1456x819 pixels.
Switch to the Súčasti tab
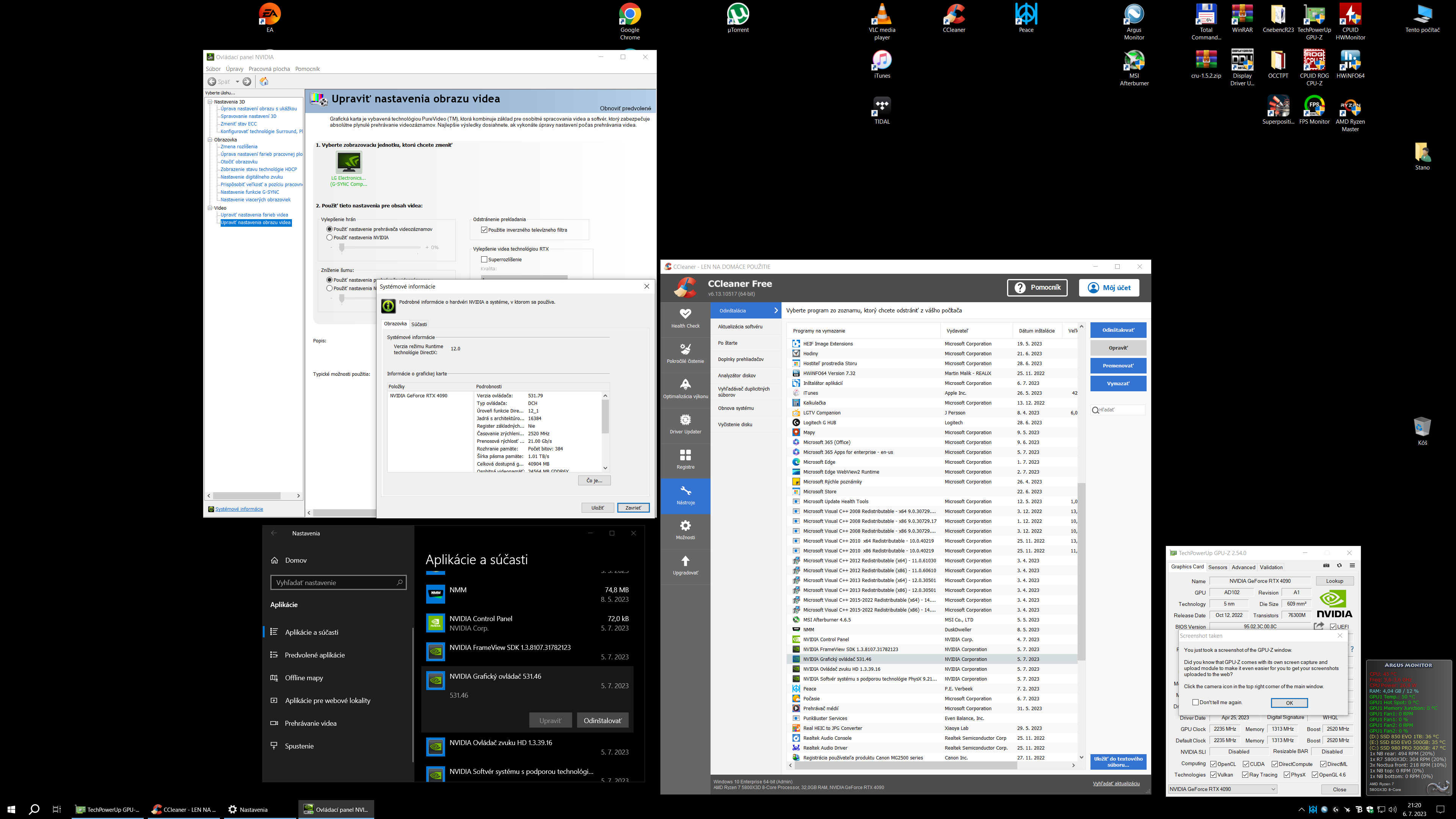[x=419, y=324]
